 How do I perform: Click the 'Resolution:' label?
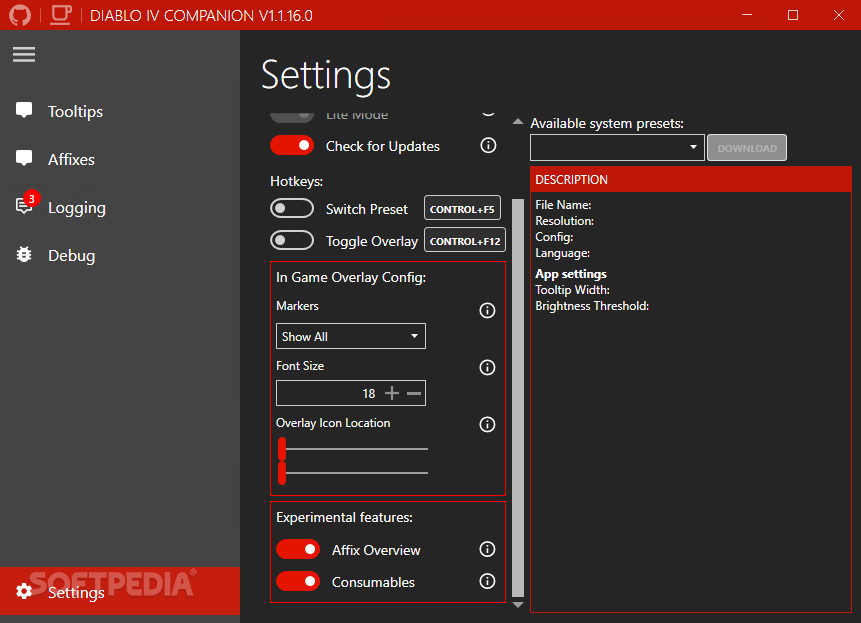564,221
